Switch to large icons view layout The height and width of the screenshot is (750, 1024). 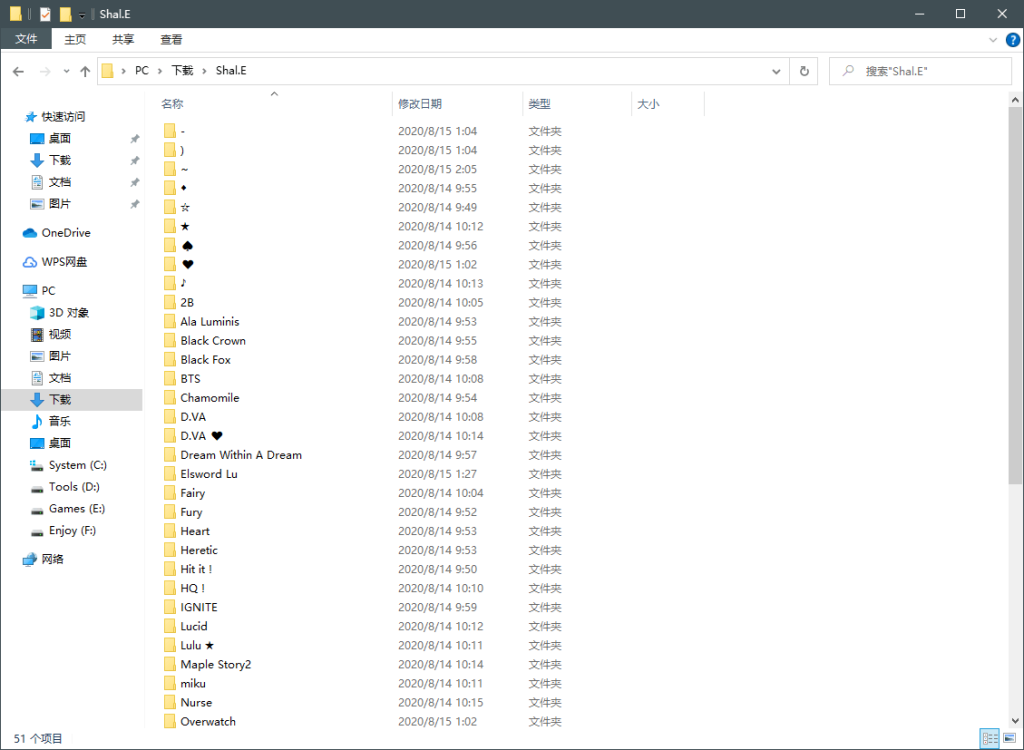(1010, 739)
